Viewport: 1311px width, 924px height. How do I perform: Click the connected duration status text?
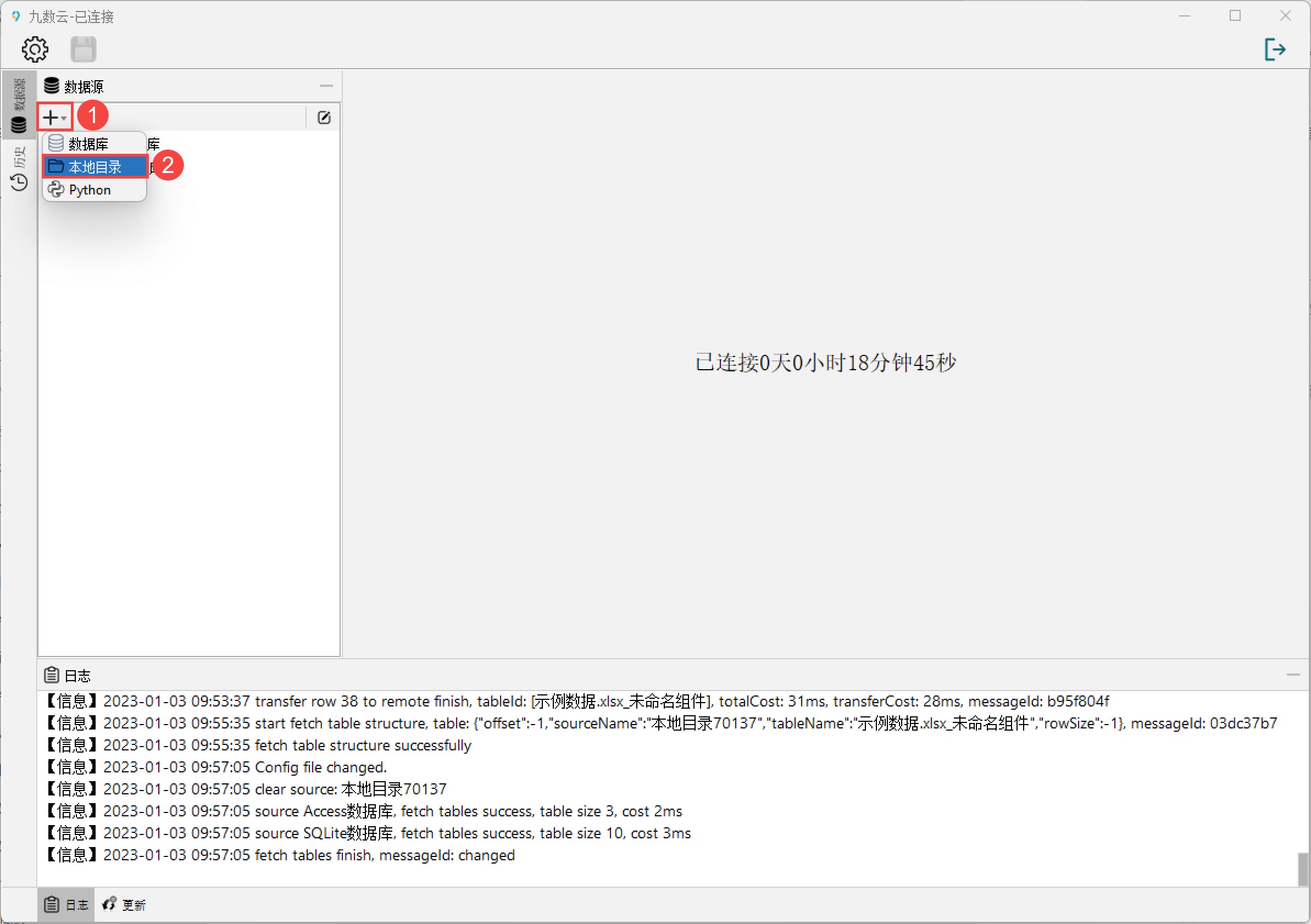coord(825,363)
